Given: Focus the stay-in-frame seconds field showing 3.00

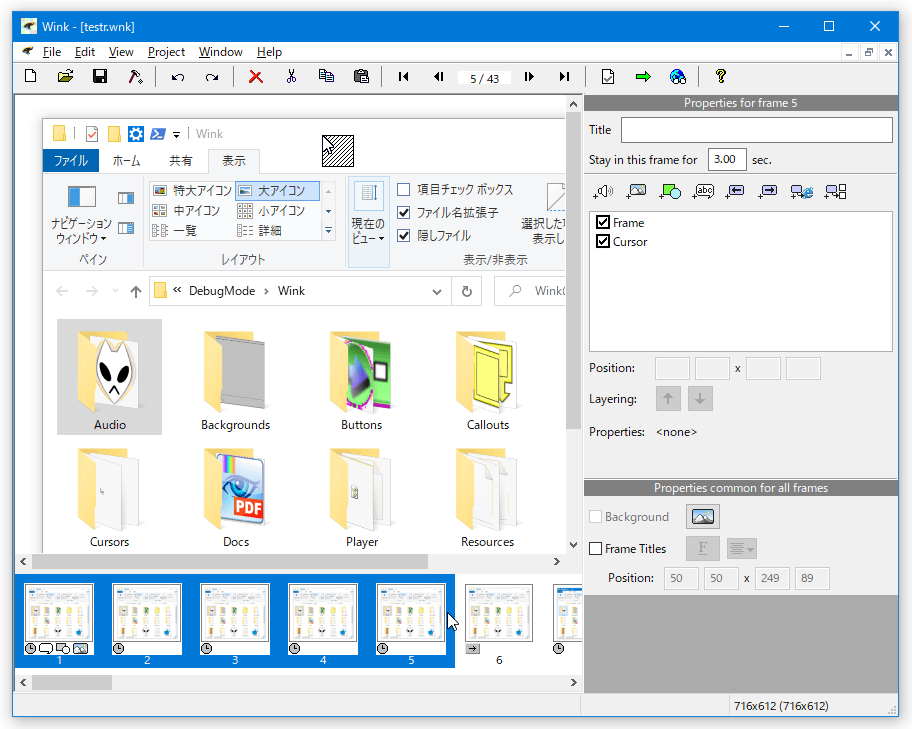Looking at the screenshot, I should click(x=727, y=159).
